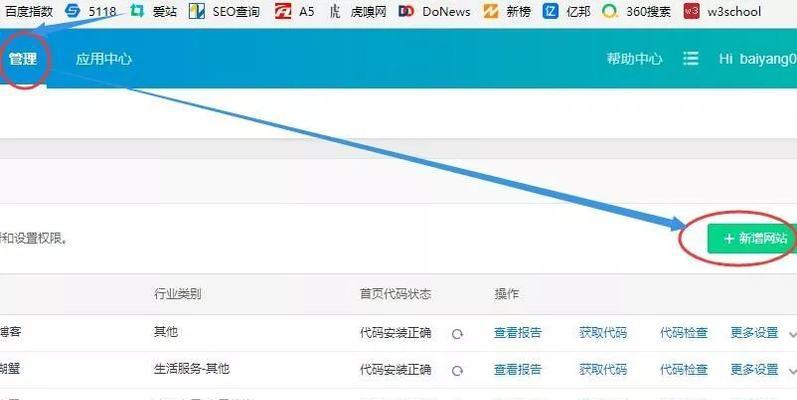Open the 360搜索 bookmark
Screen dimensions: 797x400
(636, 11)
